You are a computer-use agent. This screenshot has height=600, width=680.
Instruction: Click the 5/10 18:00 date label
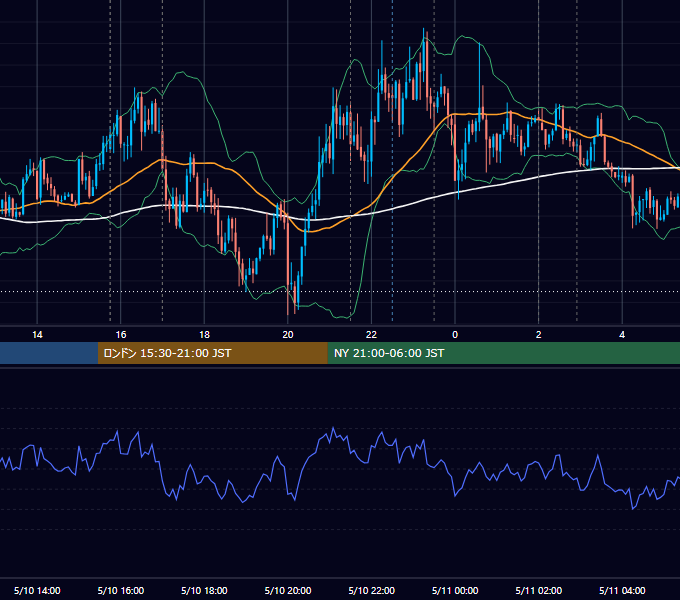click(x=204, y=590)
